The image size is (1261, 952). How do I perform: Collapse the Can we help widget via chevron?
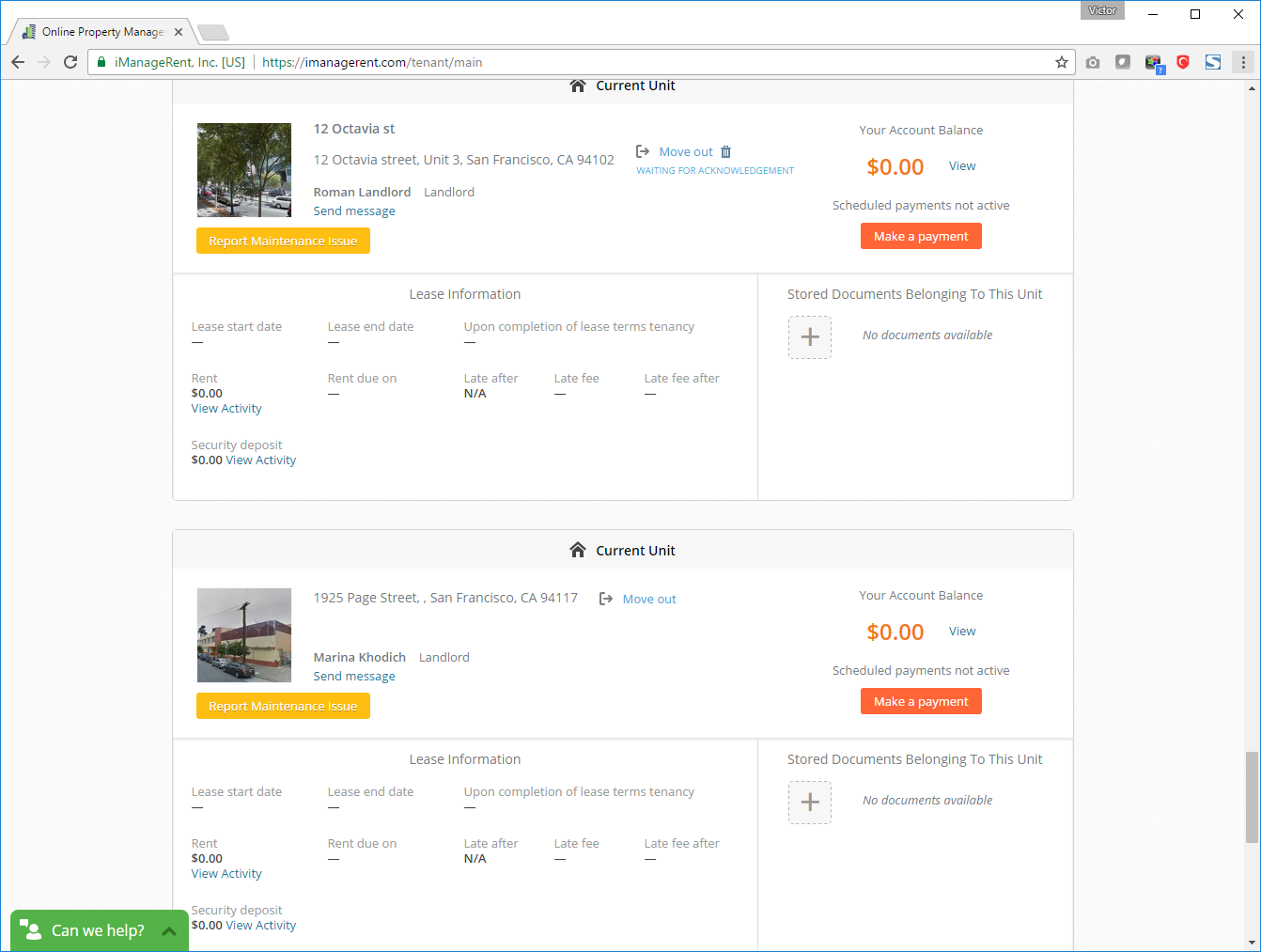(x=169, y=929)
